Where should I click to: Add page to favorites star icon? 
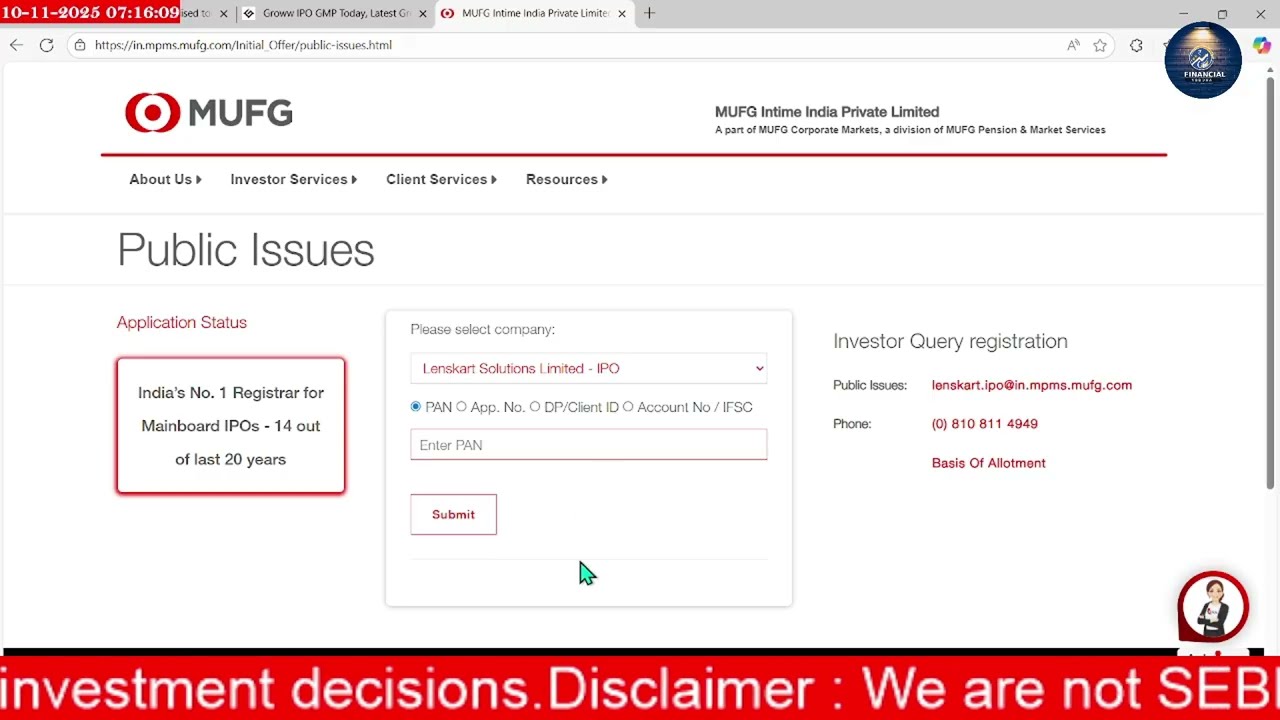pyautogui.click(x=1100, y=45)
